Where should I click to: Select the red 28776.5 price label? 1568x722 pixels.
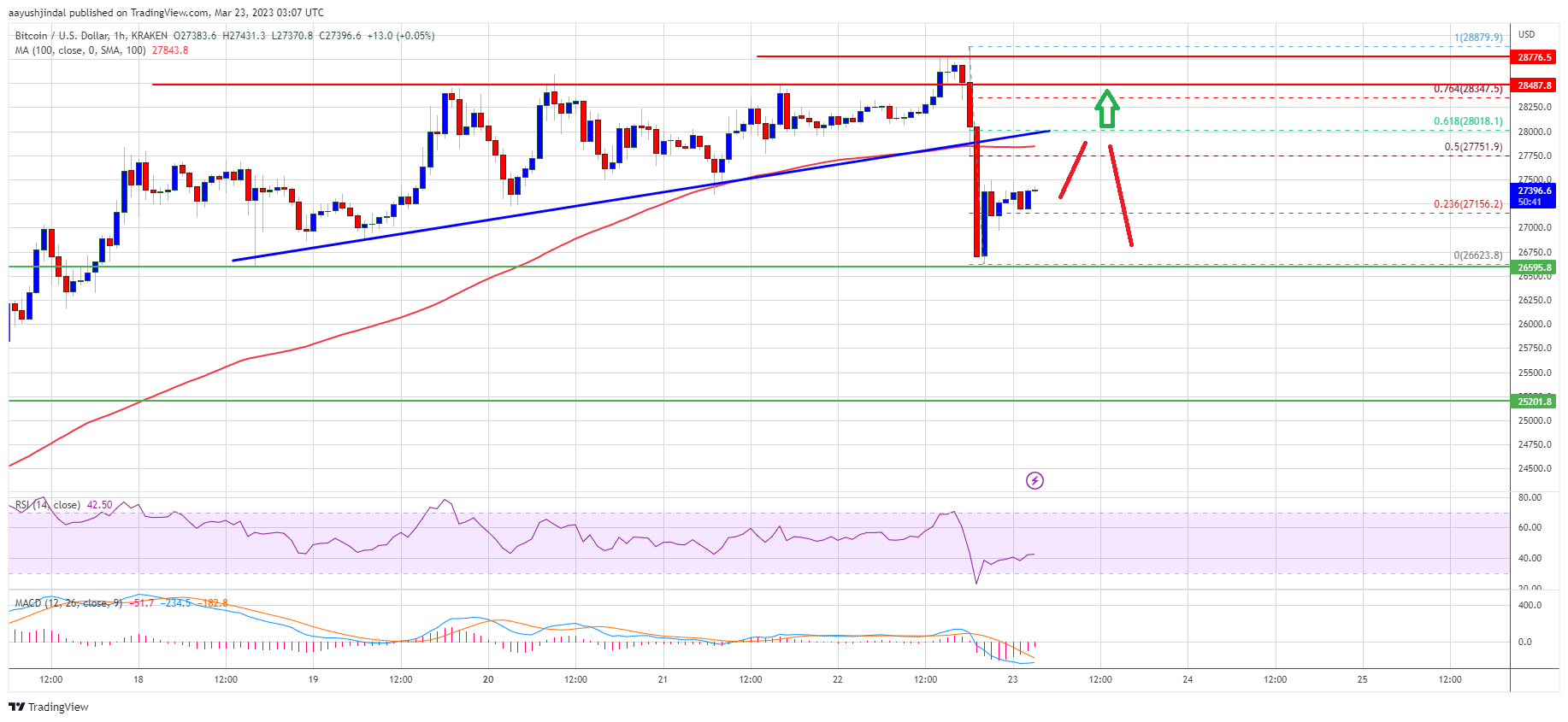coord(1535,57)
